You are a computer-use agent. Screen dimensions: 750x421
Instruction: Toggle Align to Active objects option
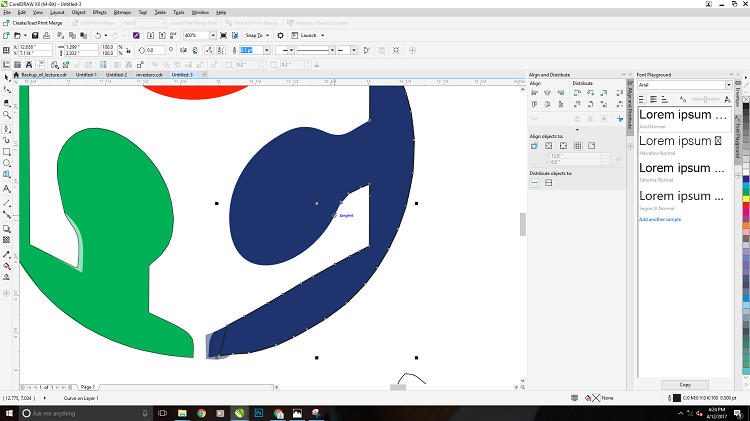534,146
